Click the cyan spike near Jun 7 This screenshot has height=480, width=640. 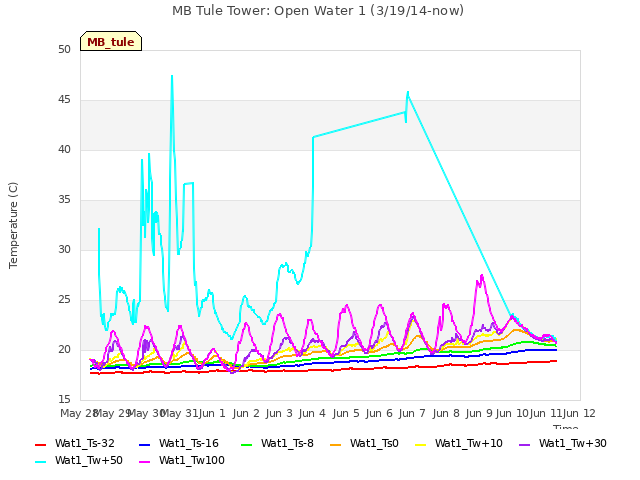(x=407, y=93)
